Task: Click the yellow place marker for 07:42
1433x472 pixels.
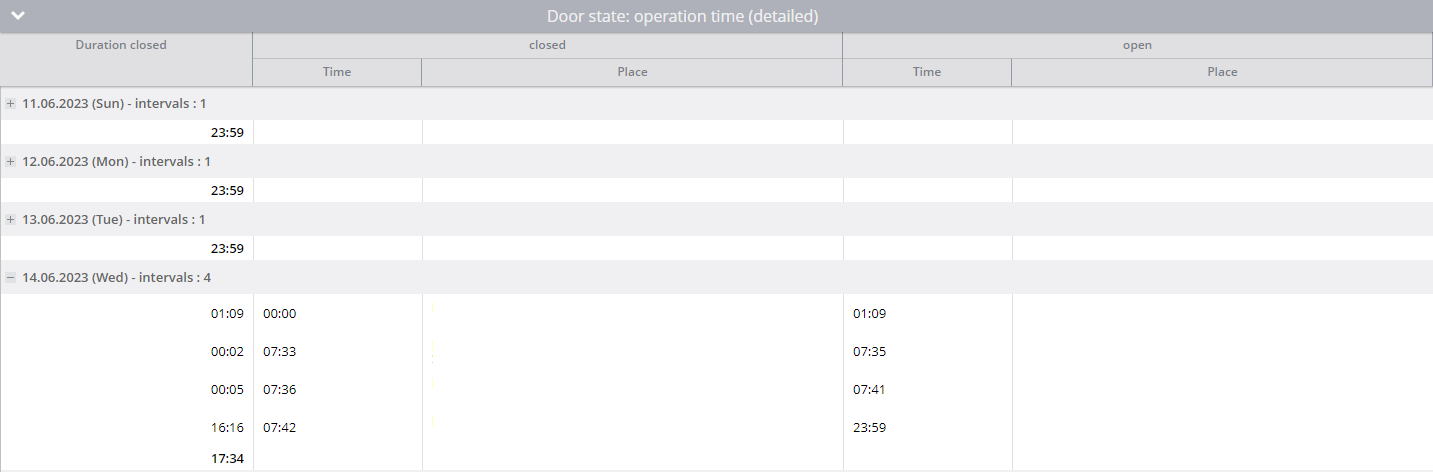Action: point(433,422)
